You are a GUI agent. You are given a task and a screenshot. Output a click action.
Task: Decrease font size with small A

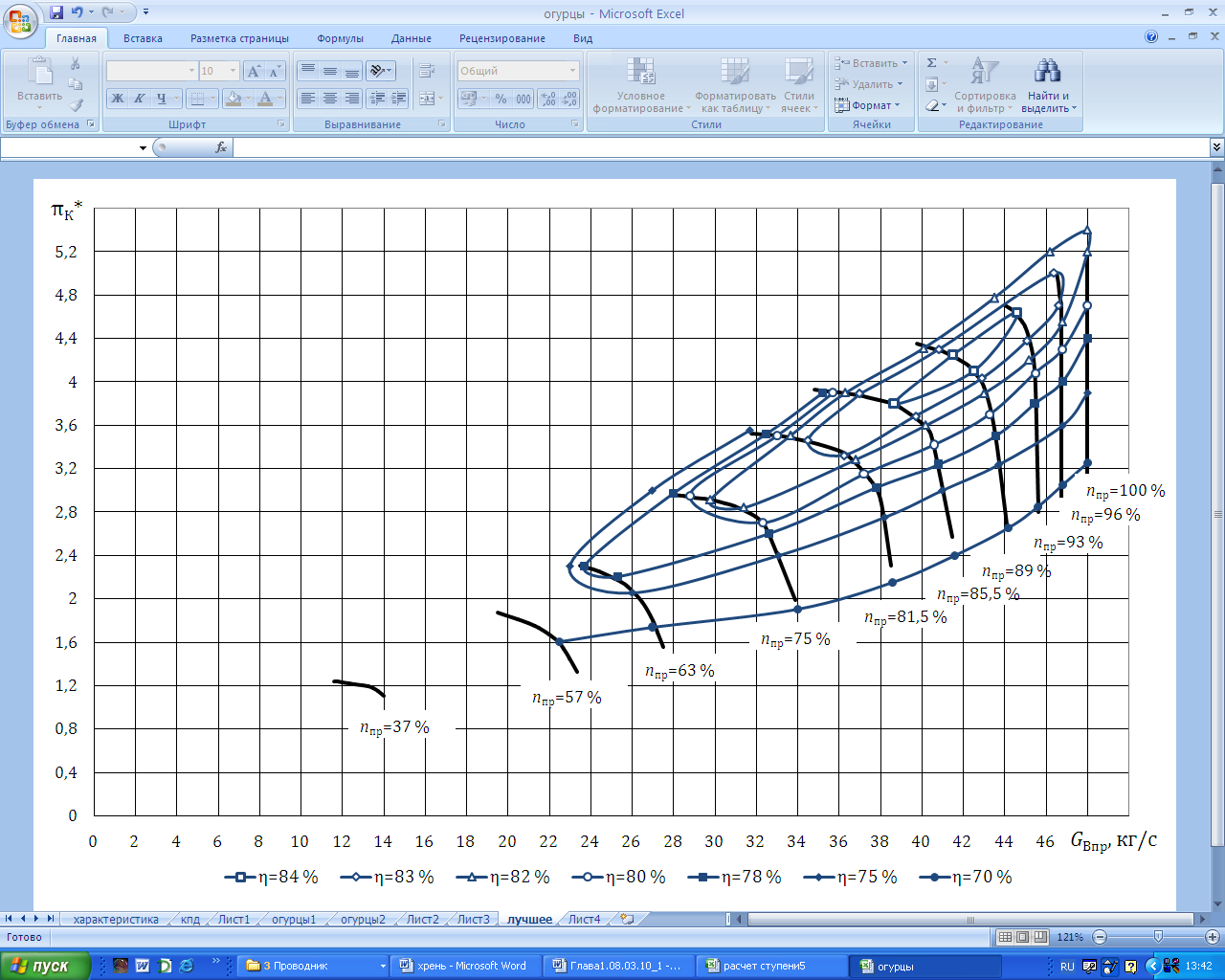(275, 71)
